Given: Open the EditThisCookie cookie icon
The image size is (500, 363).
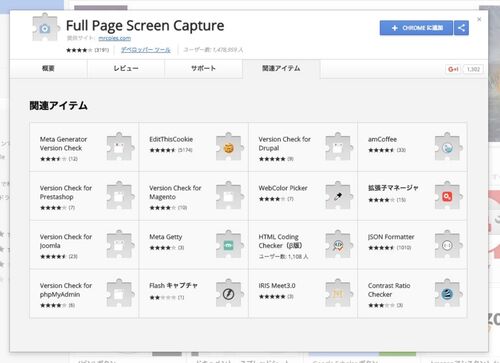Looking at the screenshot, I should [x=230, y=147].
